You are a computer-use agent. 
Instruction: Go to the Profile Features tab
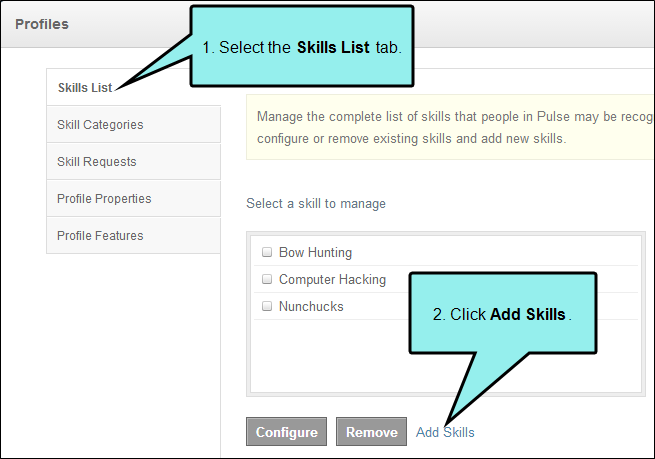pyautogui.click(x=133, y=236)
